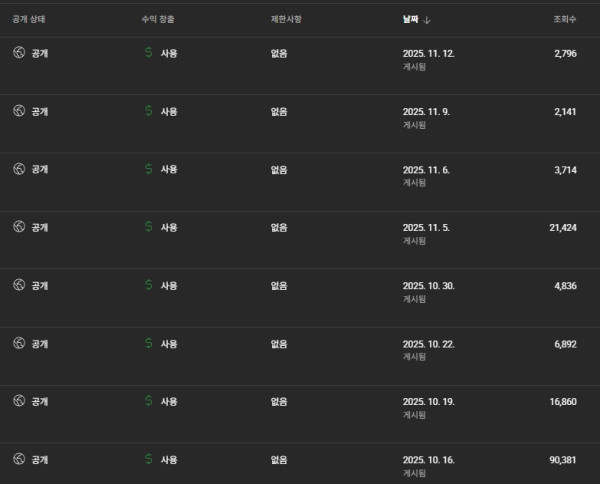The image size is (600, 484).
Task: Click globe icon in 2025. 11. 5. row
Action: coord(18,227)
